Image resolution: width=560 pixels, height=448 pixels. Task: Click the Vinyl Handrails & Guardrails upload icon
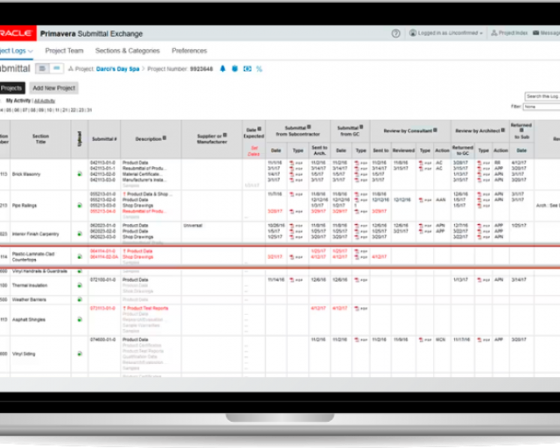click(80, 272)
